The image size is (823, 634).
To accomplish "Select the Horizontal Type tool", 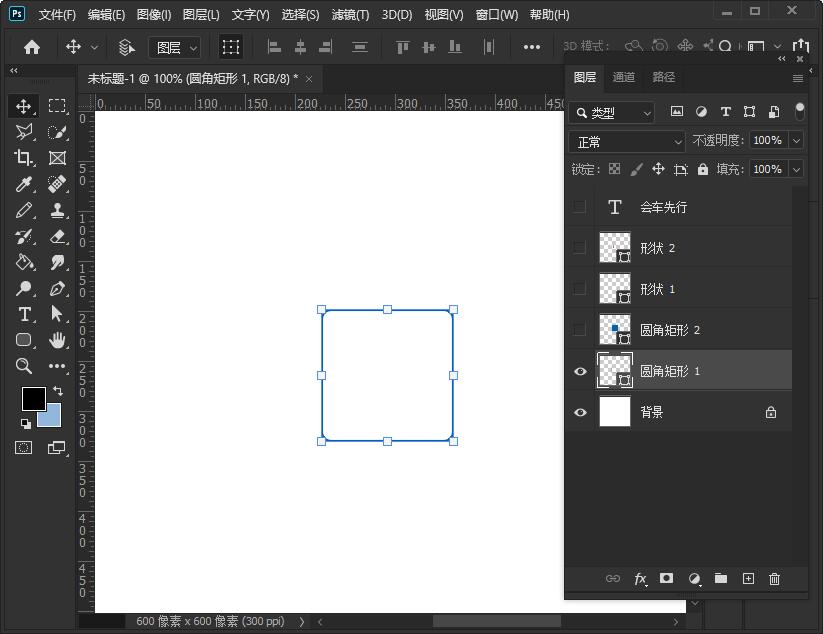I will pyautogui.click(x=24, y=314).
